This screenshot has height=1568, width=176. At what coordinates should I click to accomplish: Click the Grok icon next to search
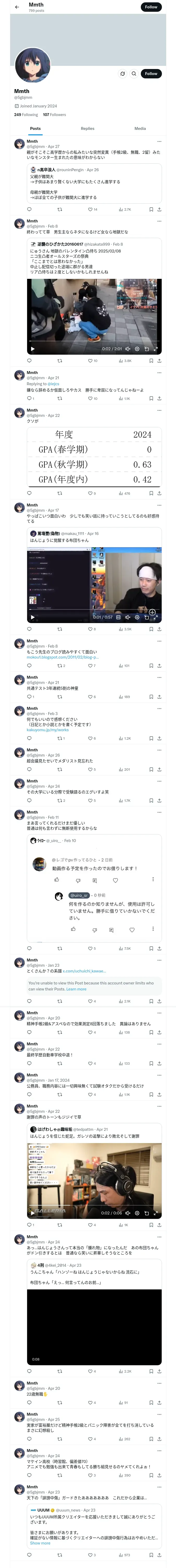(x=123, y=74)
